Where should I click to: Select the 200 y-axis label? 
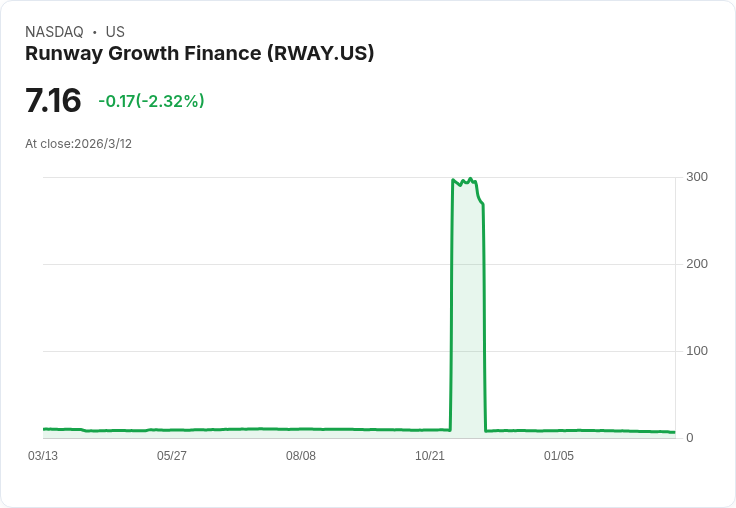pos(697,264)
